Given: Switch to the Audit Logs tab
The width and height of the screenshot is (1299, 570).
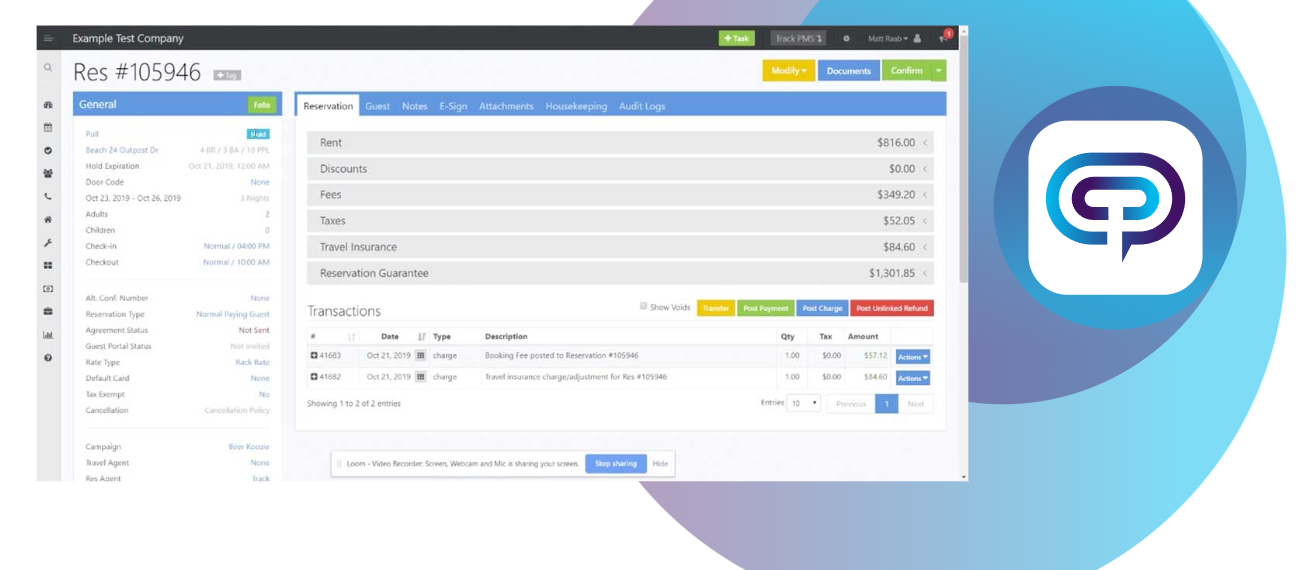Looking at the screenshot, I should tap(642, 106).
